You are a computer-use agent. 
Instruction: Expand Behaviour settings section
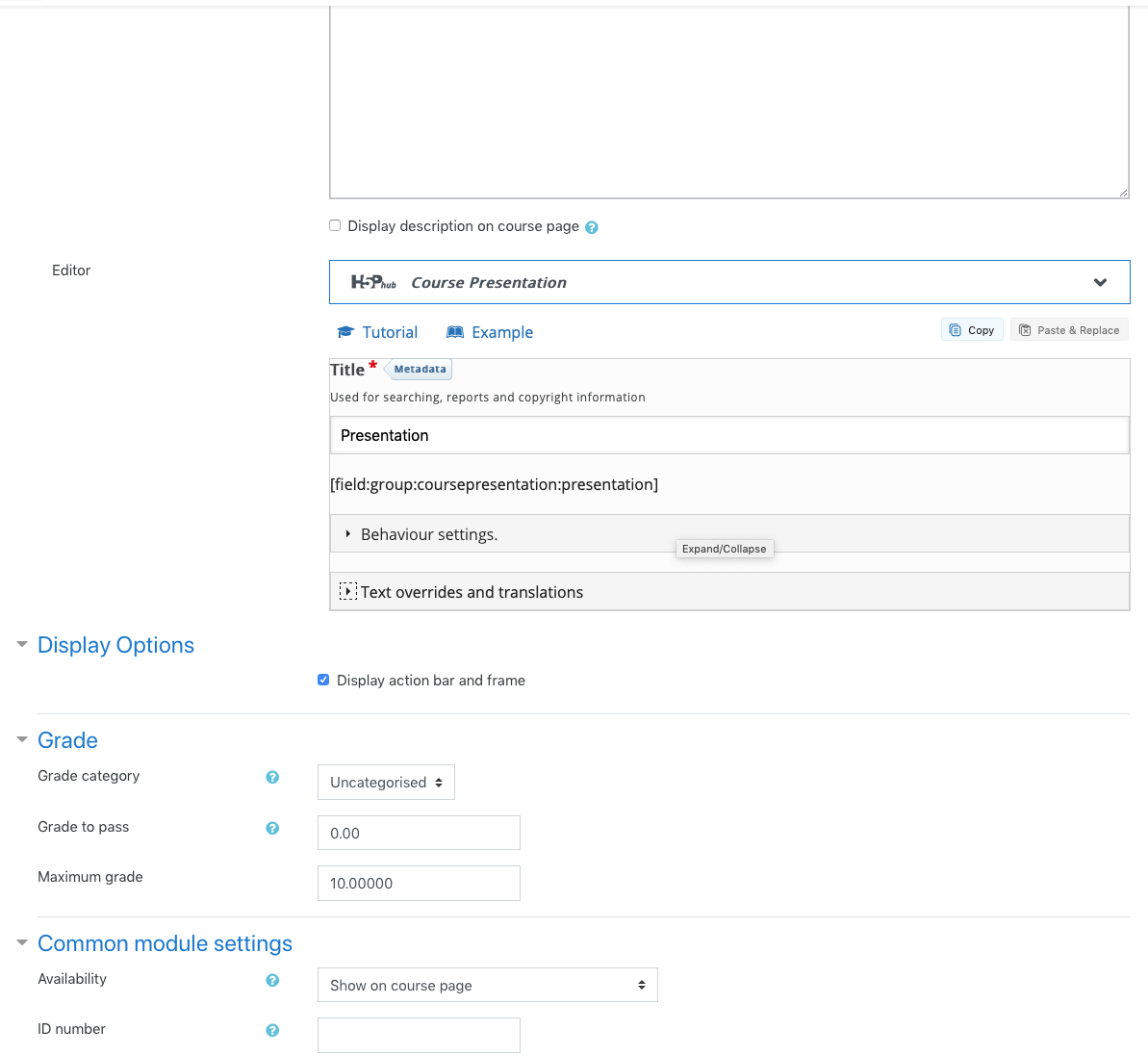[x=729, y=534]
